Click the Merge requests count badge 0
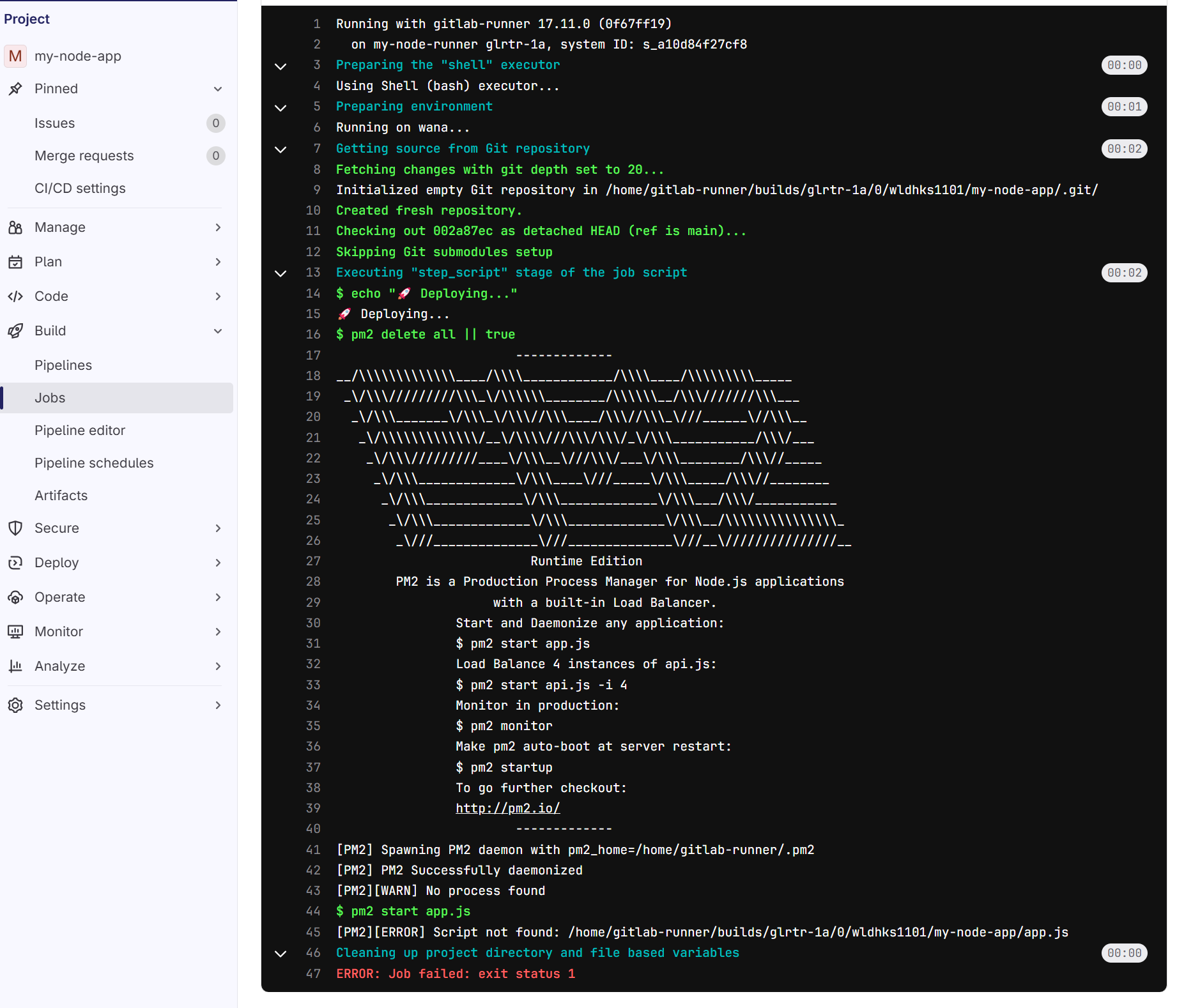This screenshot has width=1177, height=1008. pyautogui.click(x=216, y=156)
